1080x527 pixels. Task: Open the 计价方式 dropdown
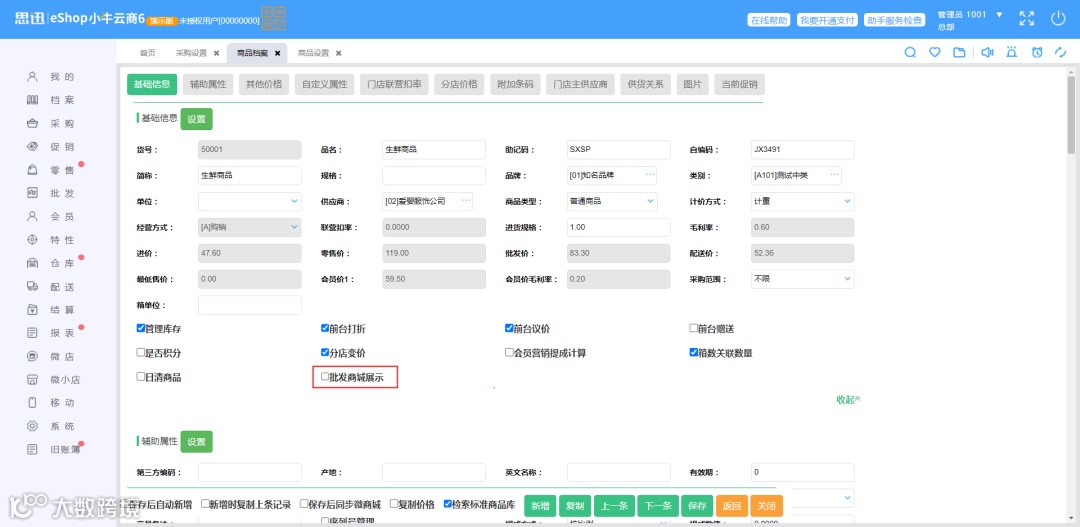[802, 201]
